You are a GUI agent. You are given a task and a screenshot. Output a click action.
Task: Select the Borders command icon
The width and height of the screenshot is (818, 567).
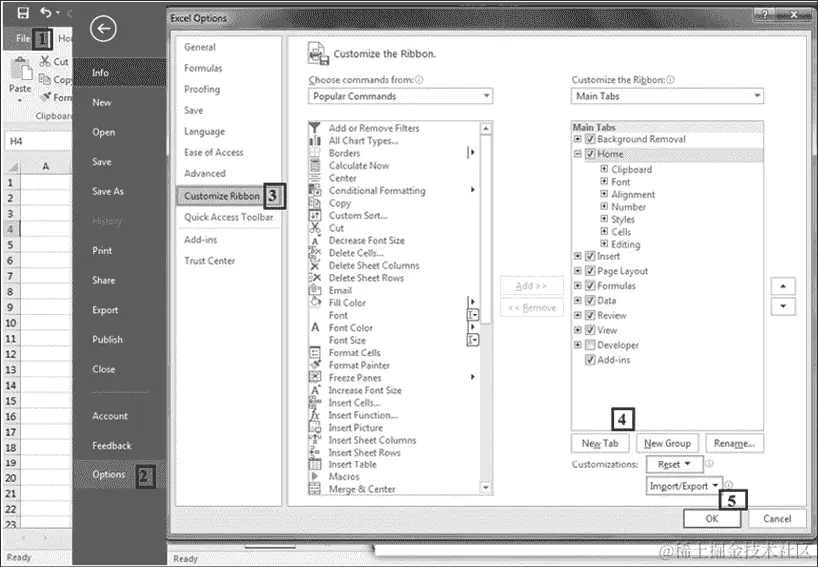(x=315, y=153)
